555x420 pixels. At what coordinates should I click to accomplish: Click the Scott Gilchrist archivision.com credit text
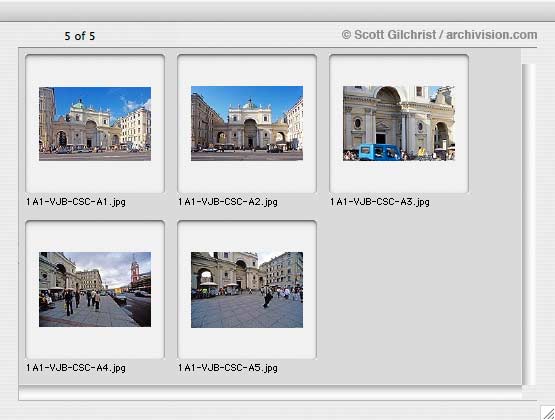tap(439, 35)
